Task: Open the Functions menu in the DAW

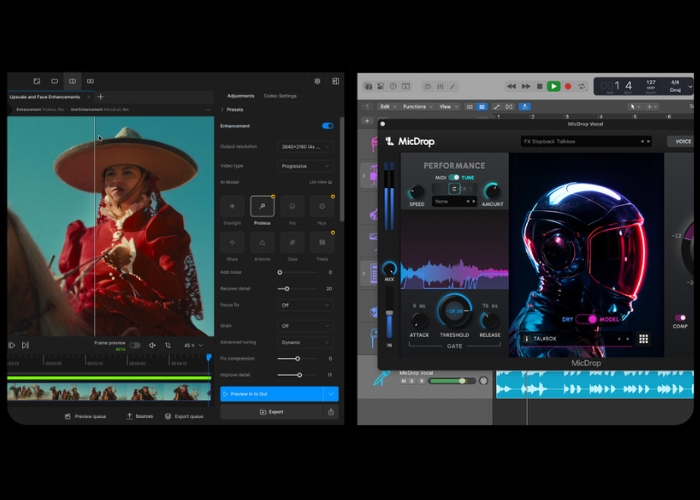Action: point(417,107)
